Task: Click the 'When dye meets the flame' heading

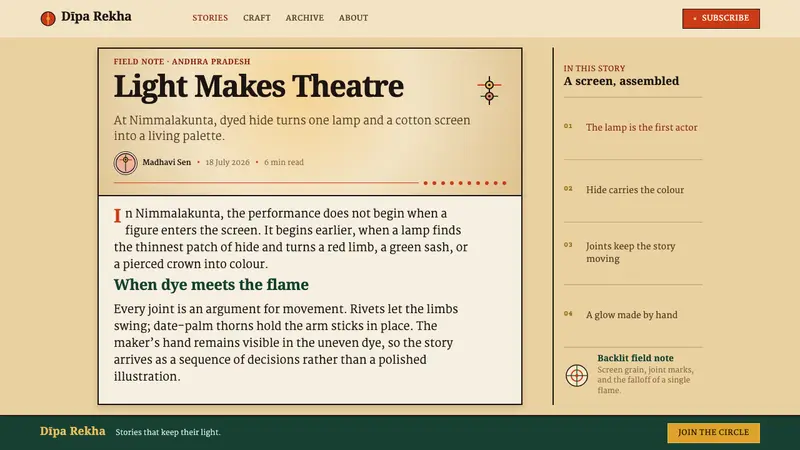Action: [211, 285]
